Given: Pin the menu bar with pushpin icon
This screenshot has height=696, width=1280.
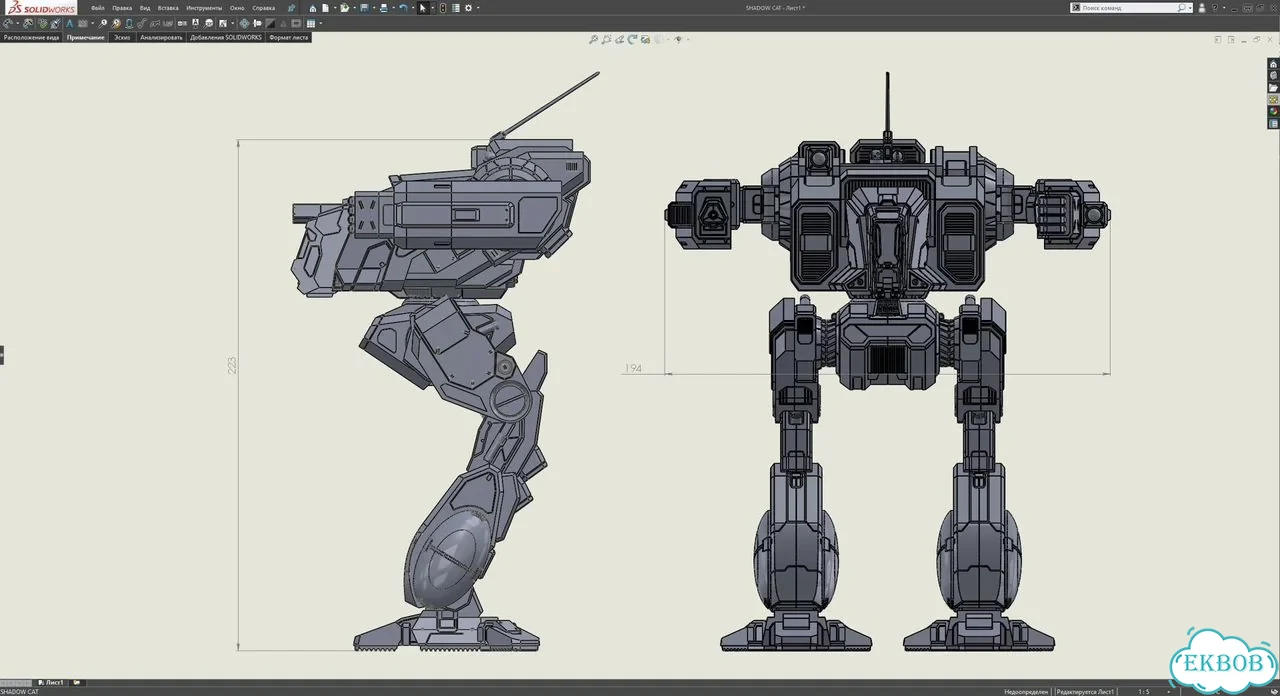Looking at the screenshot, I should 292,8.
